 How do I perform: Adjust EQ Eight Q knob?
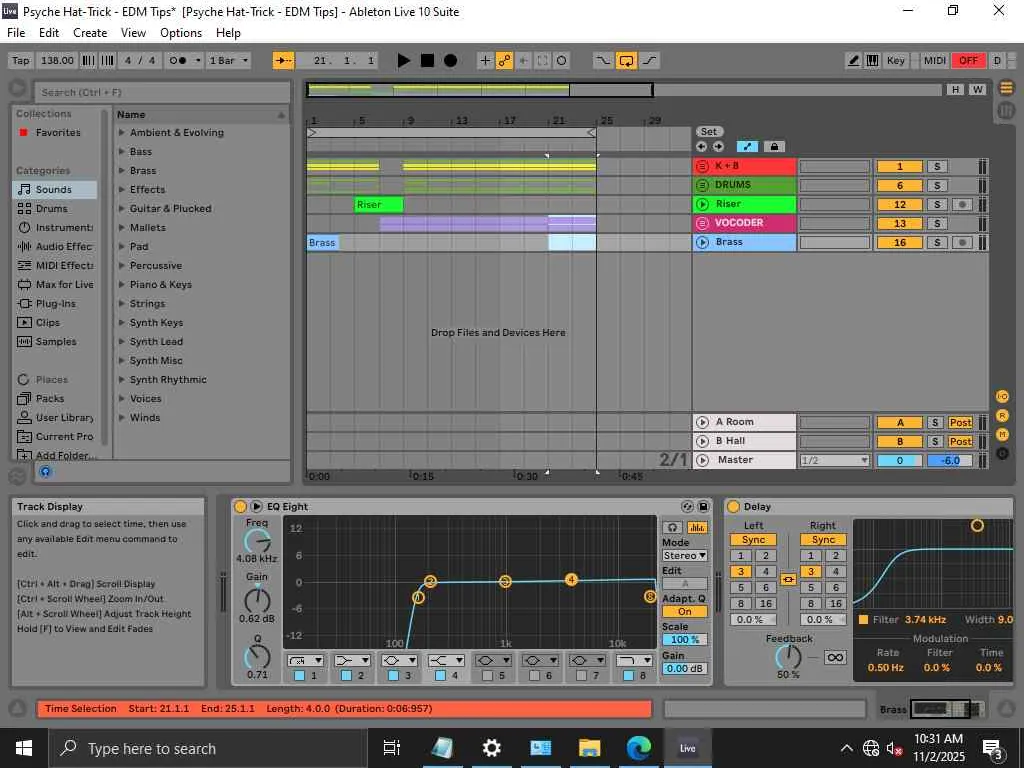point(257,657)
